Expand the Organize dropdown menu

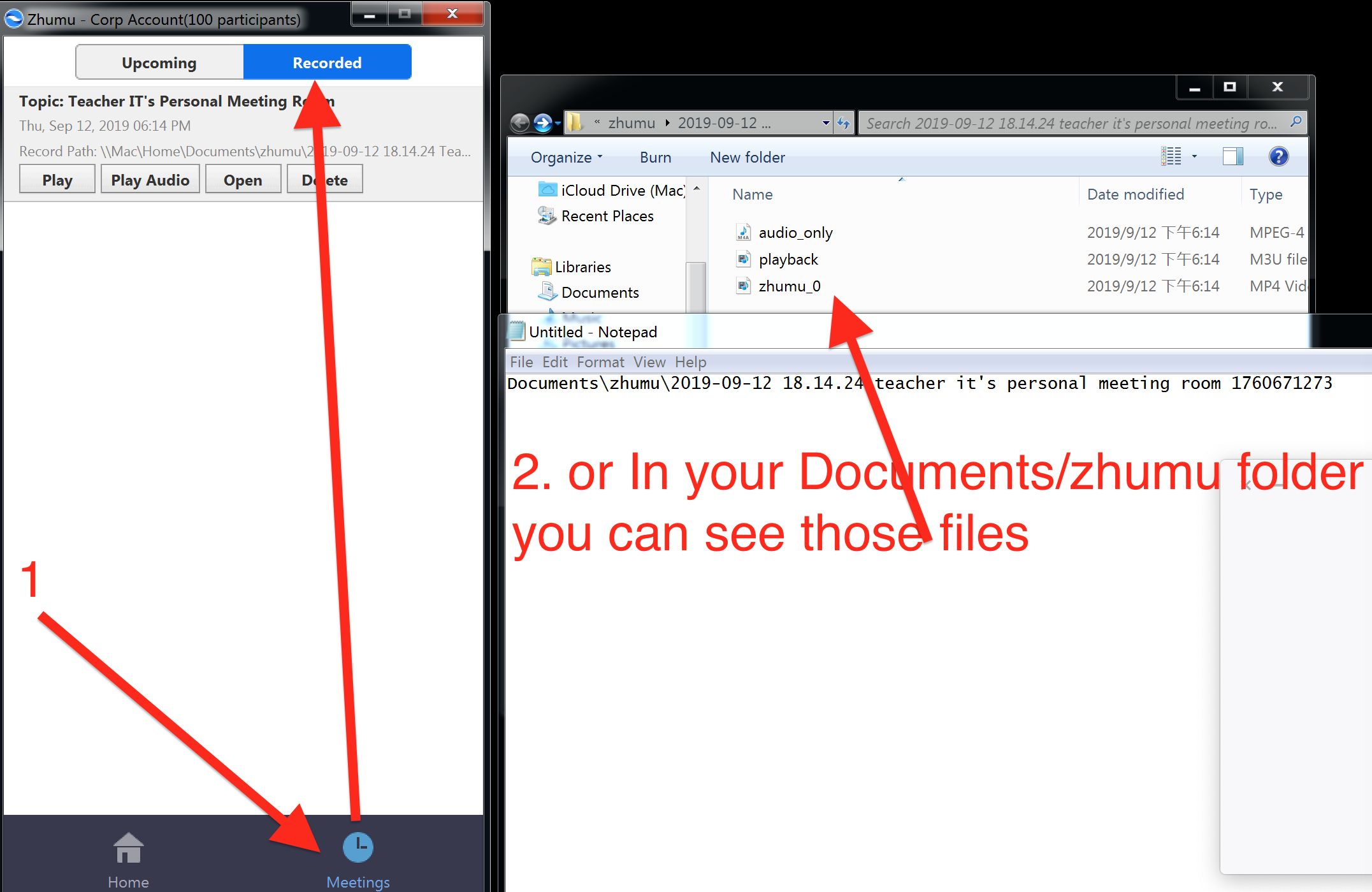click(566, 157)
